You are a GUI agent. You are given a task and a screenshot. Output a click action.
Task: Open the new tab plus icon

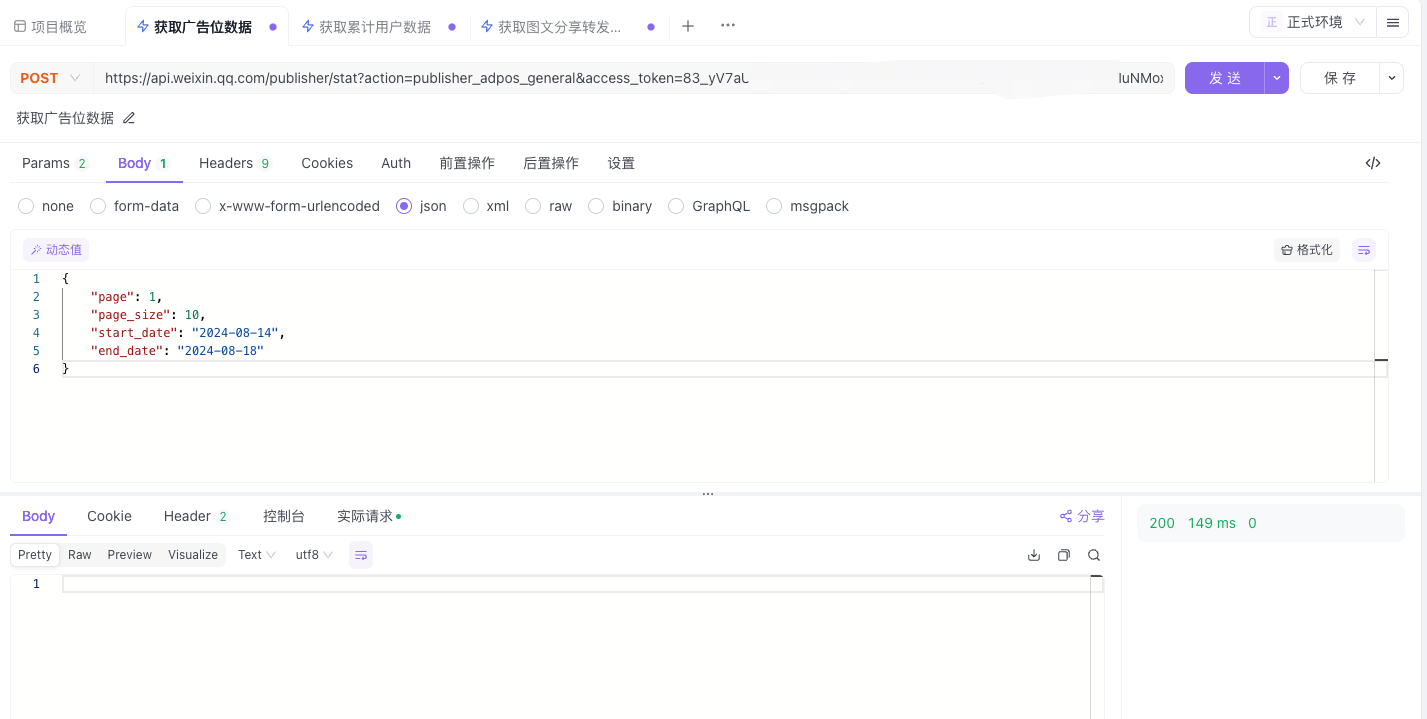pyautogui.click(x=688, y=26)
